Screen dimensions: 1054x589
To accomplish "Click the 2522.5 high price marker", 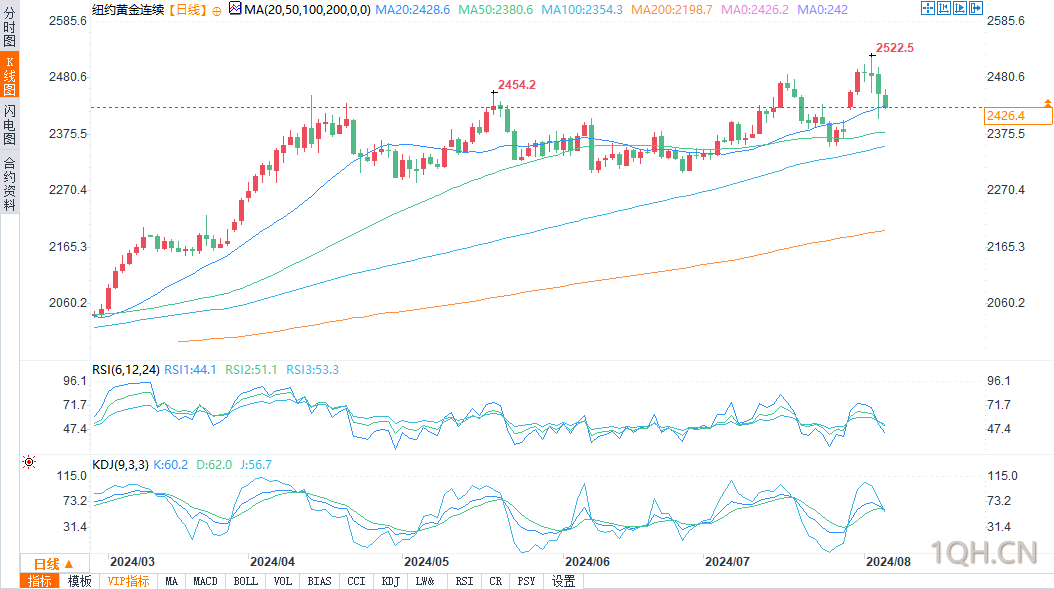I will click(895, 48).
